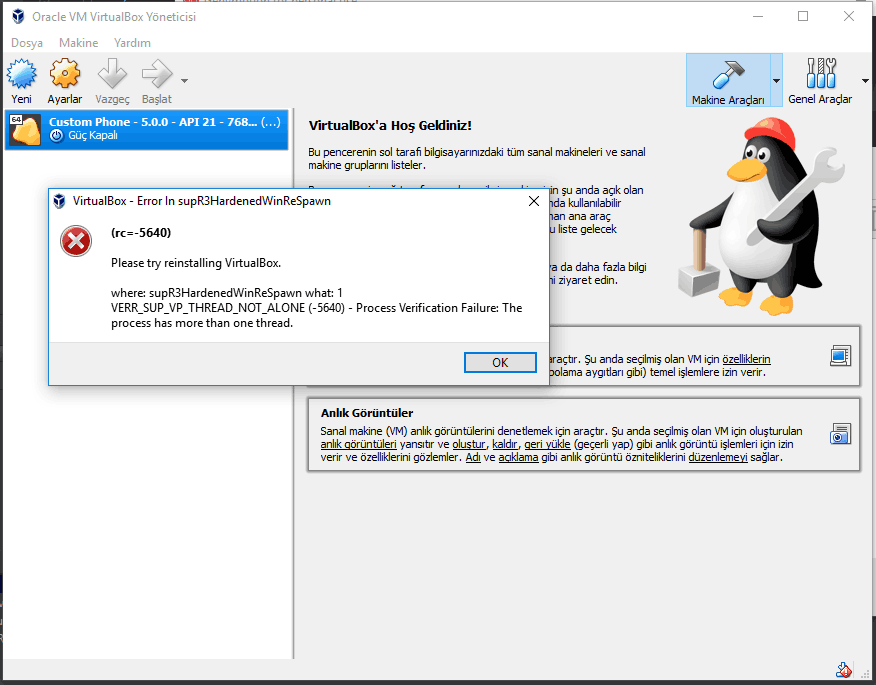Click the red error icon in dialog
The height and width of the screenshot is (685, 876).
pos(76,241)
